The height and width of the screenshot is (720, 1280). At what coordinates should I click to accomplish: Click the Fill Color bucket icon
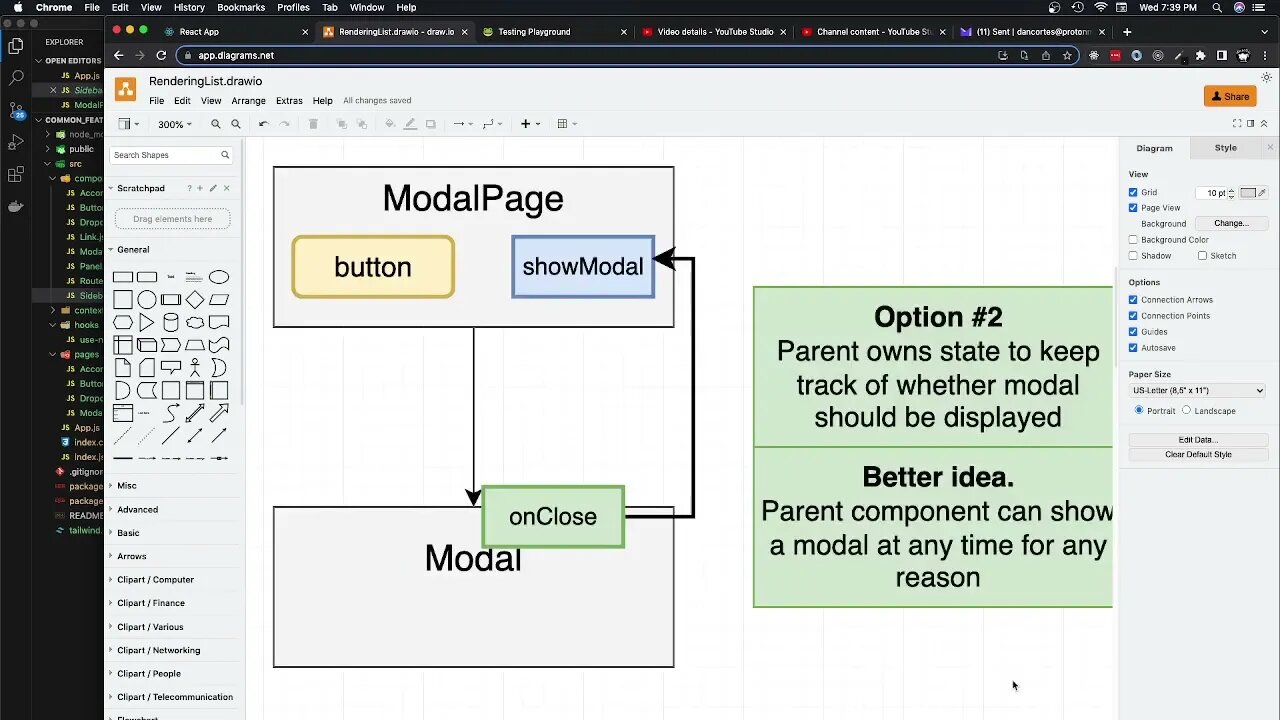click(390, 124)
